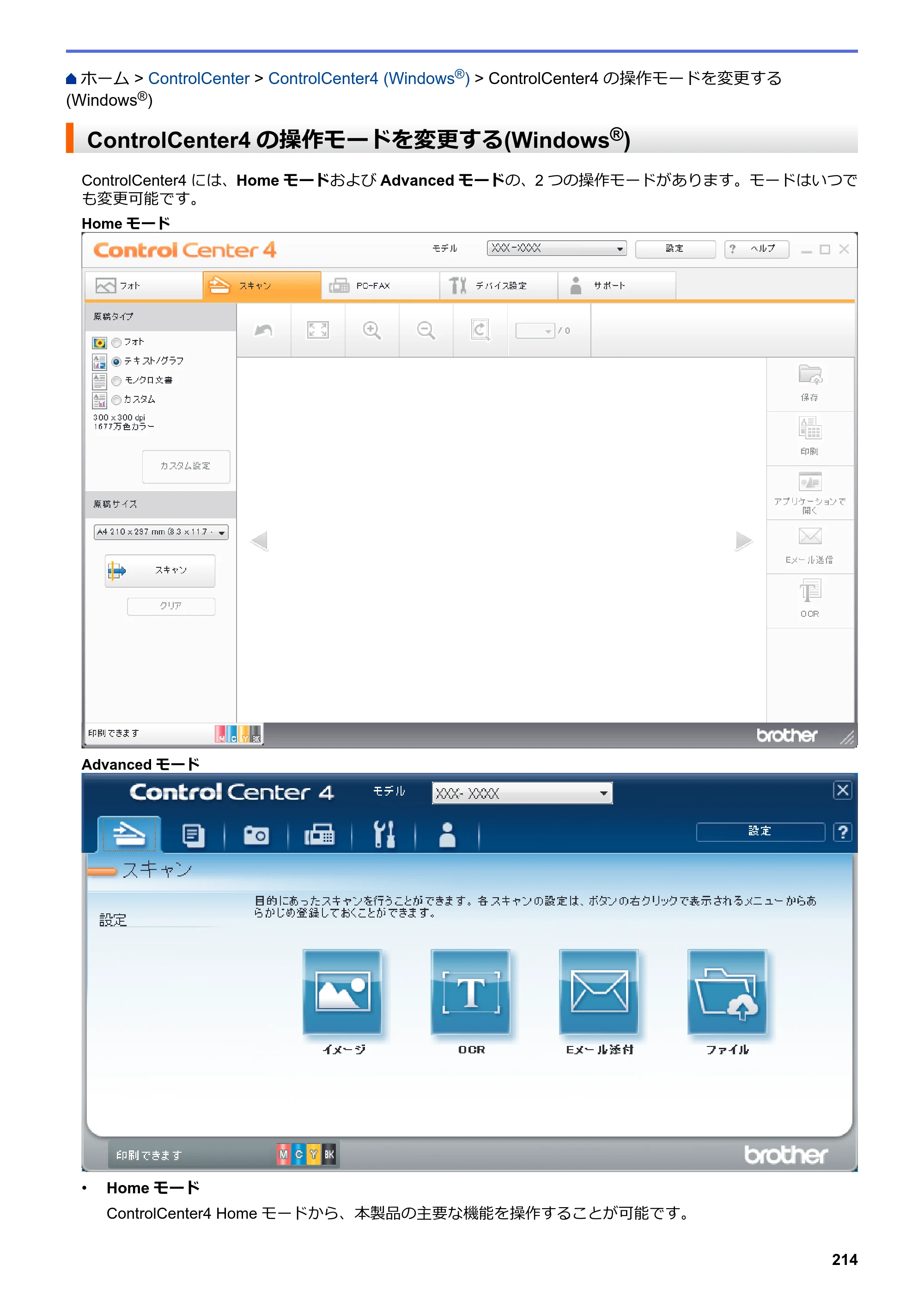Open the モデル dropdown in Advanced mode
Viewport: 924px width, 1307px height.
pyautogui.click(x=522, y=793)
